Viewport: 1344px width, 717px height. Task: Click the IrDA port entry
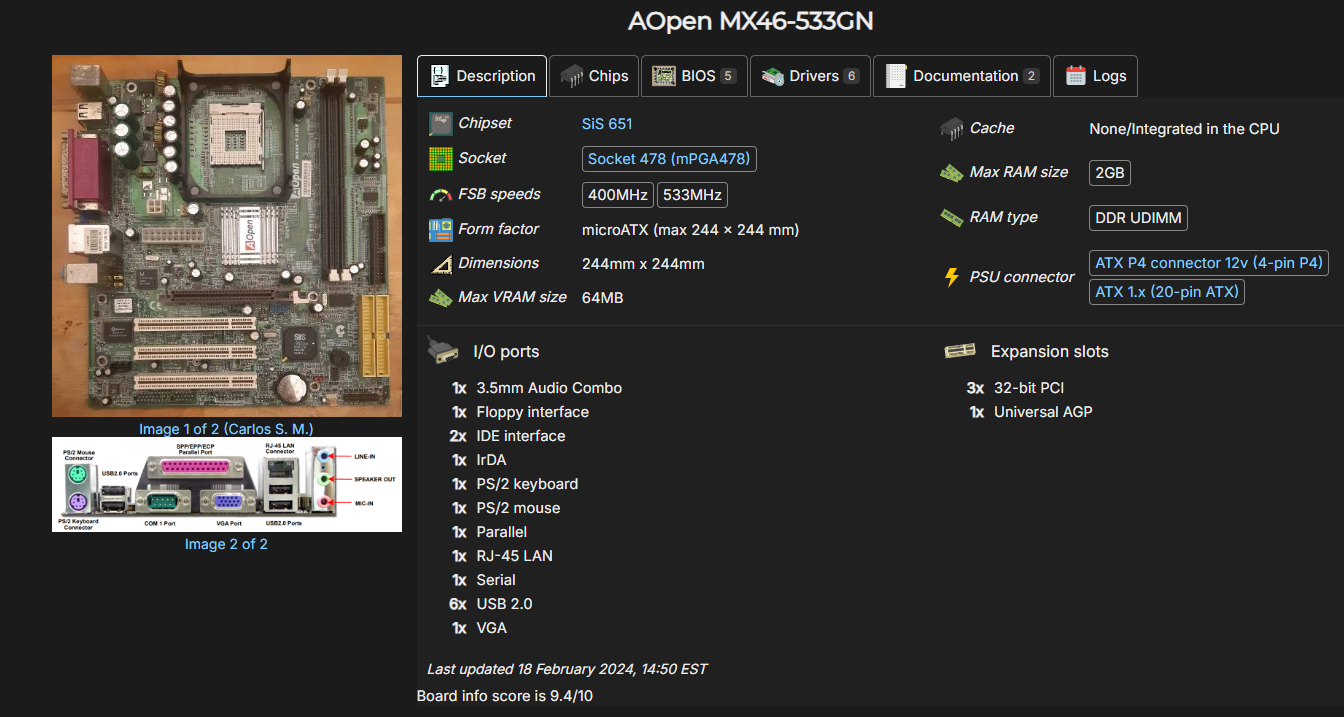tap(492, 460)
